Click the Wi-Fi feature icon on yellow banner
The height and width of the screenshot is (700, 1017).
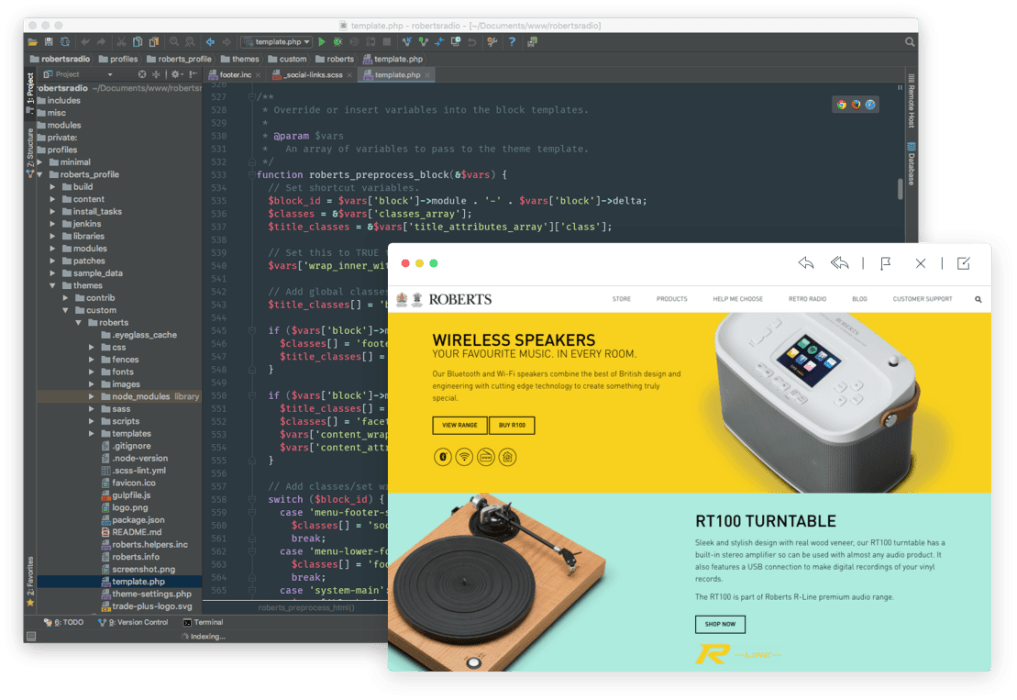tap(464, 457)
